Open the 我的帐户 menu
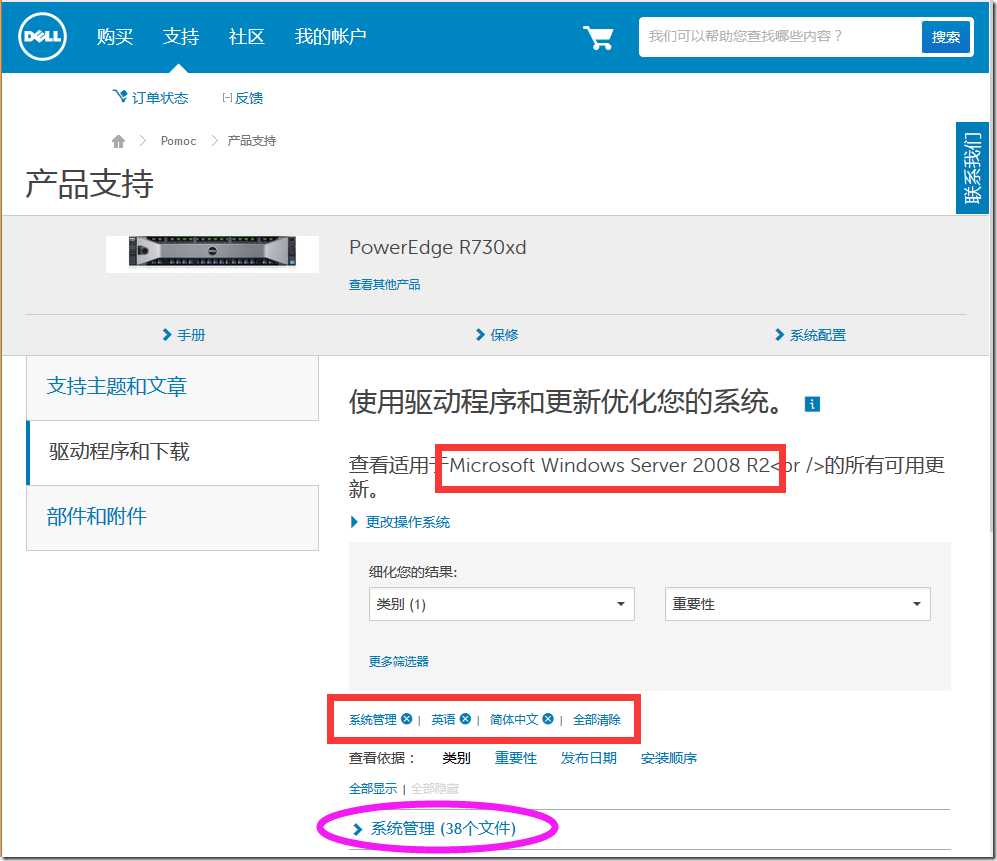 (330, 36)
